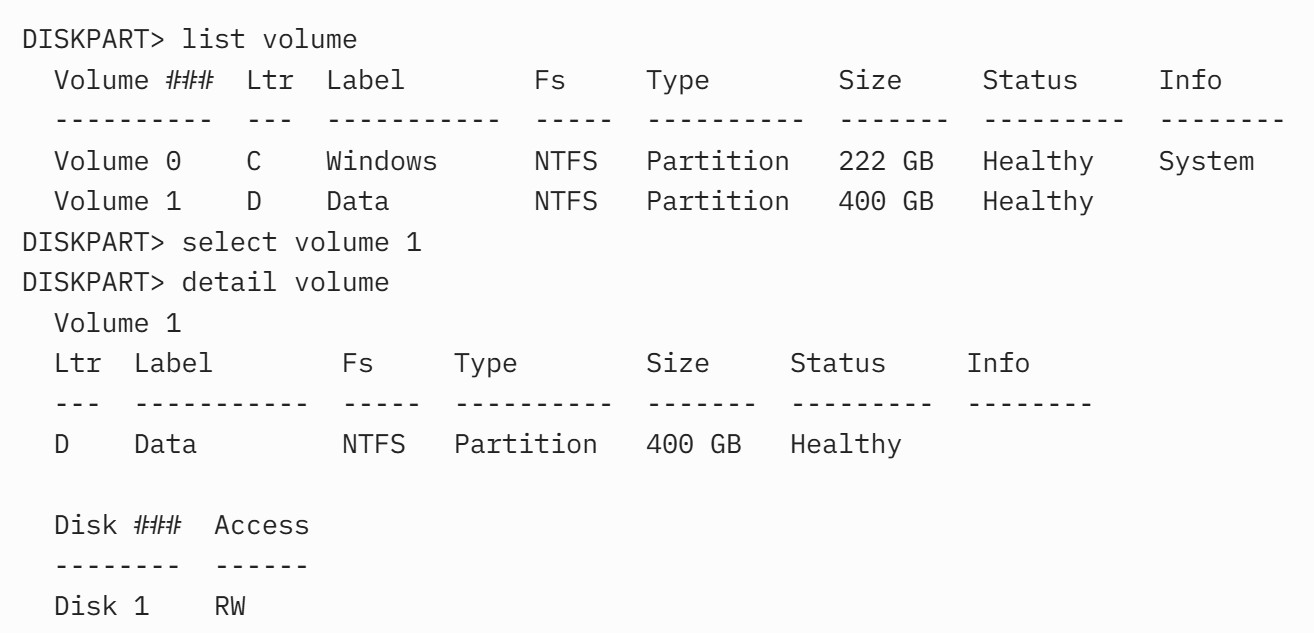Click the 'Info' column header in top table
The height and width of the screenshot is (633, 1314).
pos(1190,80)
